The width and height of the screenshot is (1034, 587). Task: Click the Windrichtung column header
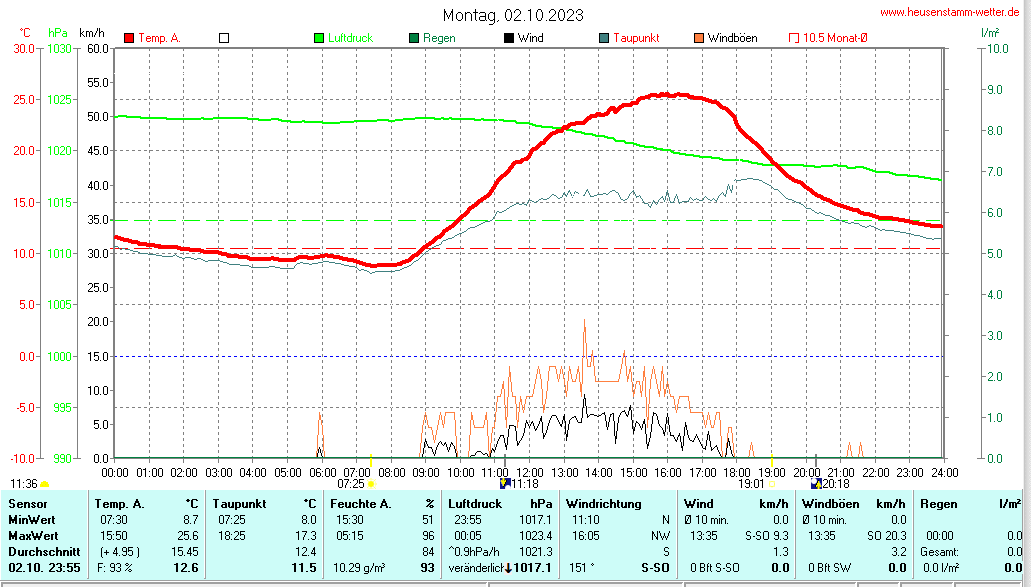click(603, 503)
